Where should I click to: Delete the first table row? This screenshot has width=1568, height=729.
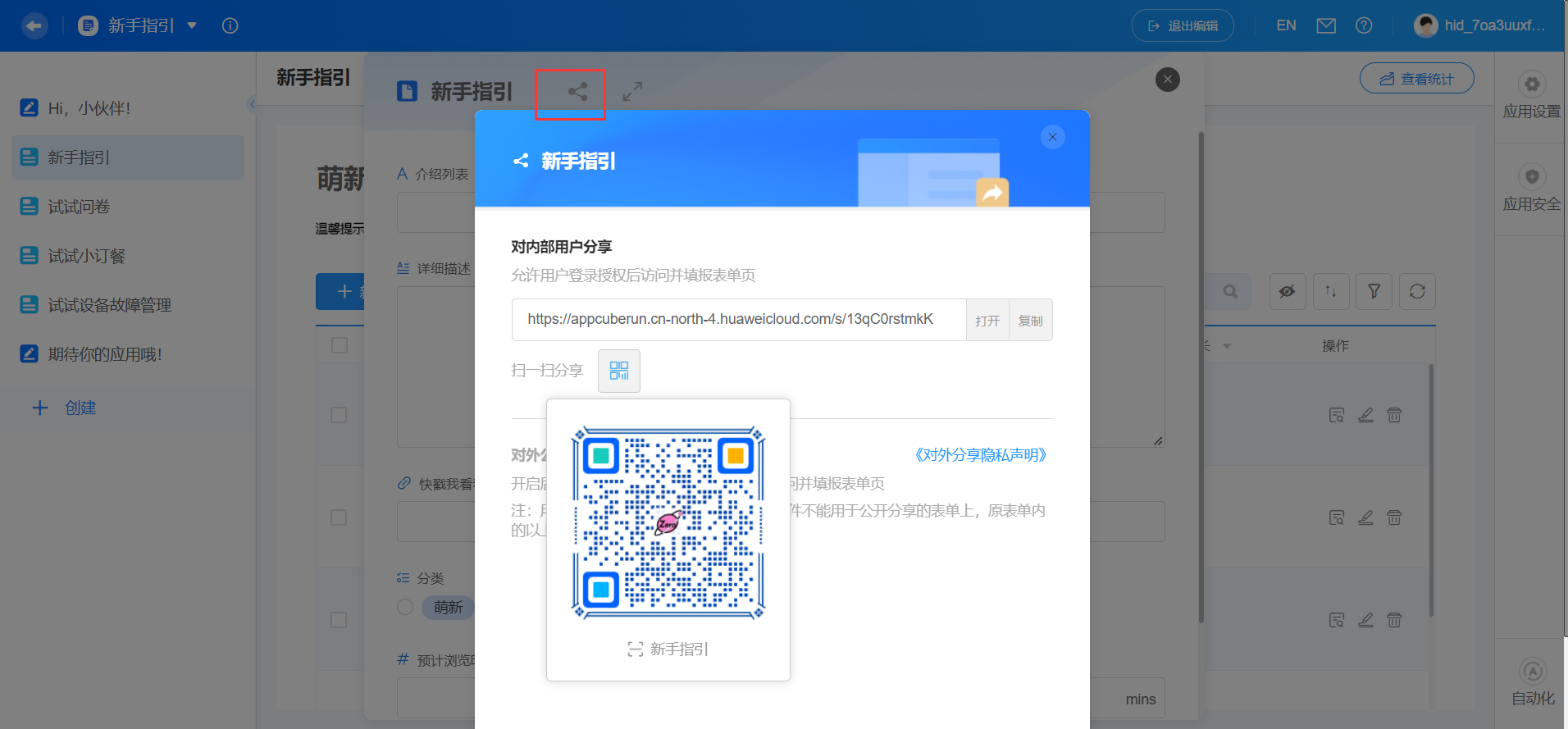pos(1394,416)
